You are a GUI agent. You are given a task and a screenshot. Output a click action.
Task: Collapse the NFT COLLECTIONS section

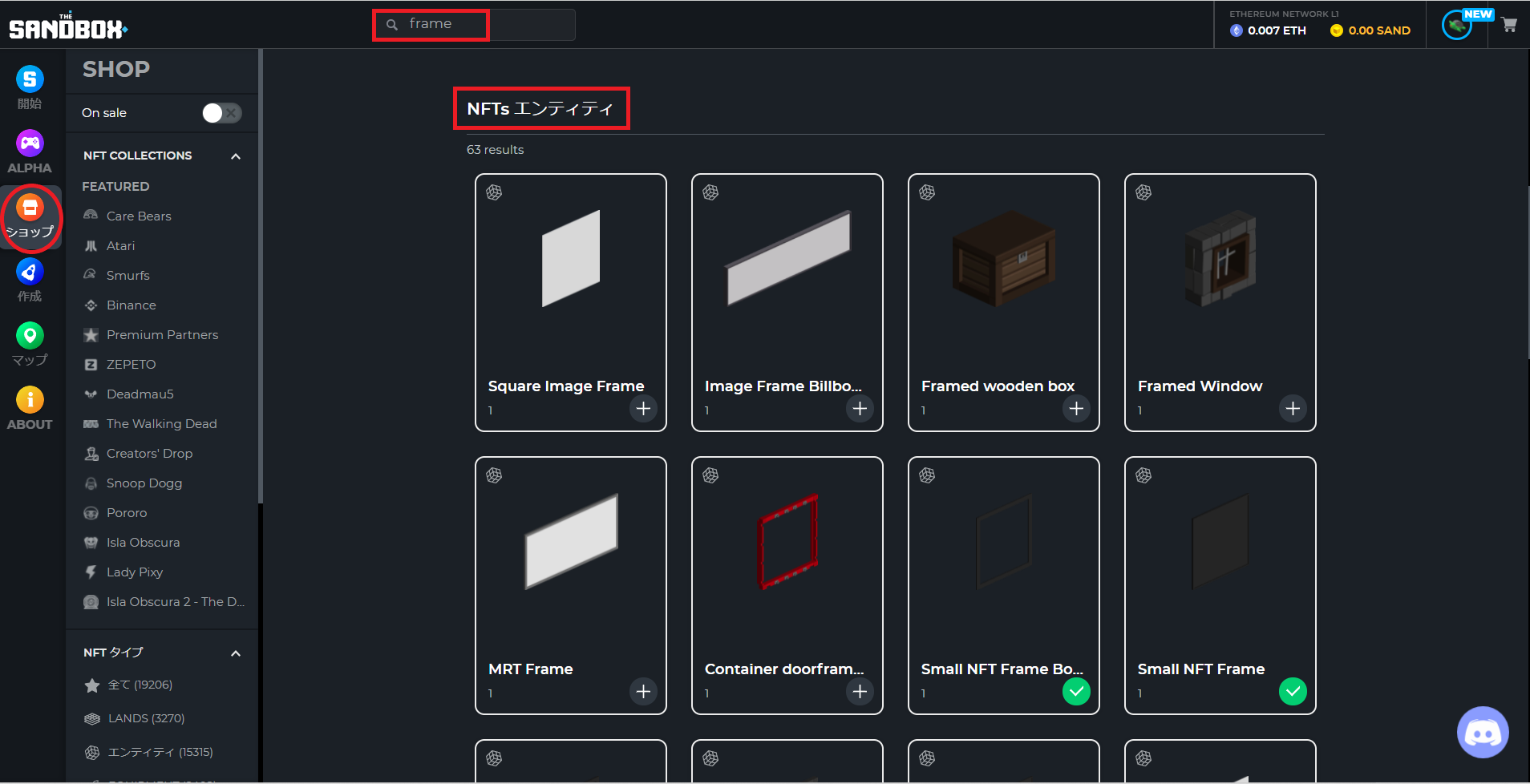tap(236, 156)
